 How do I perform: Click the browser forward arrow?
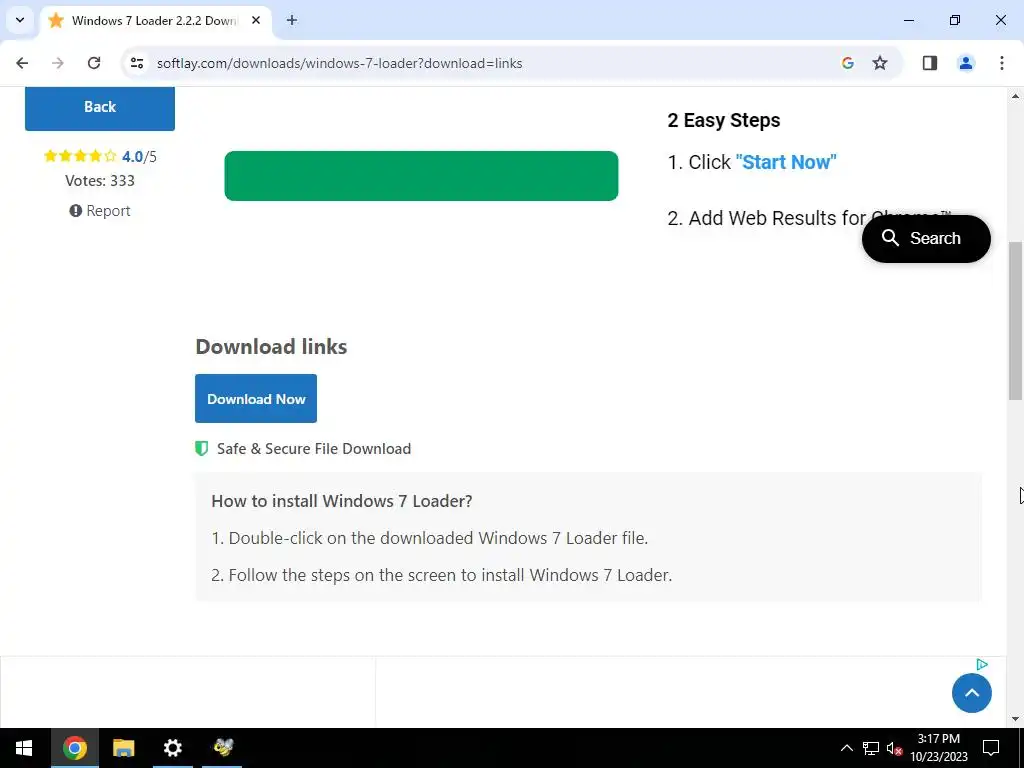pyautogui.click(x=57, y=63)
